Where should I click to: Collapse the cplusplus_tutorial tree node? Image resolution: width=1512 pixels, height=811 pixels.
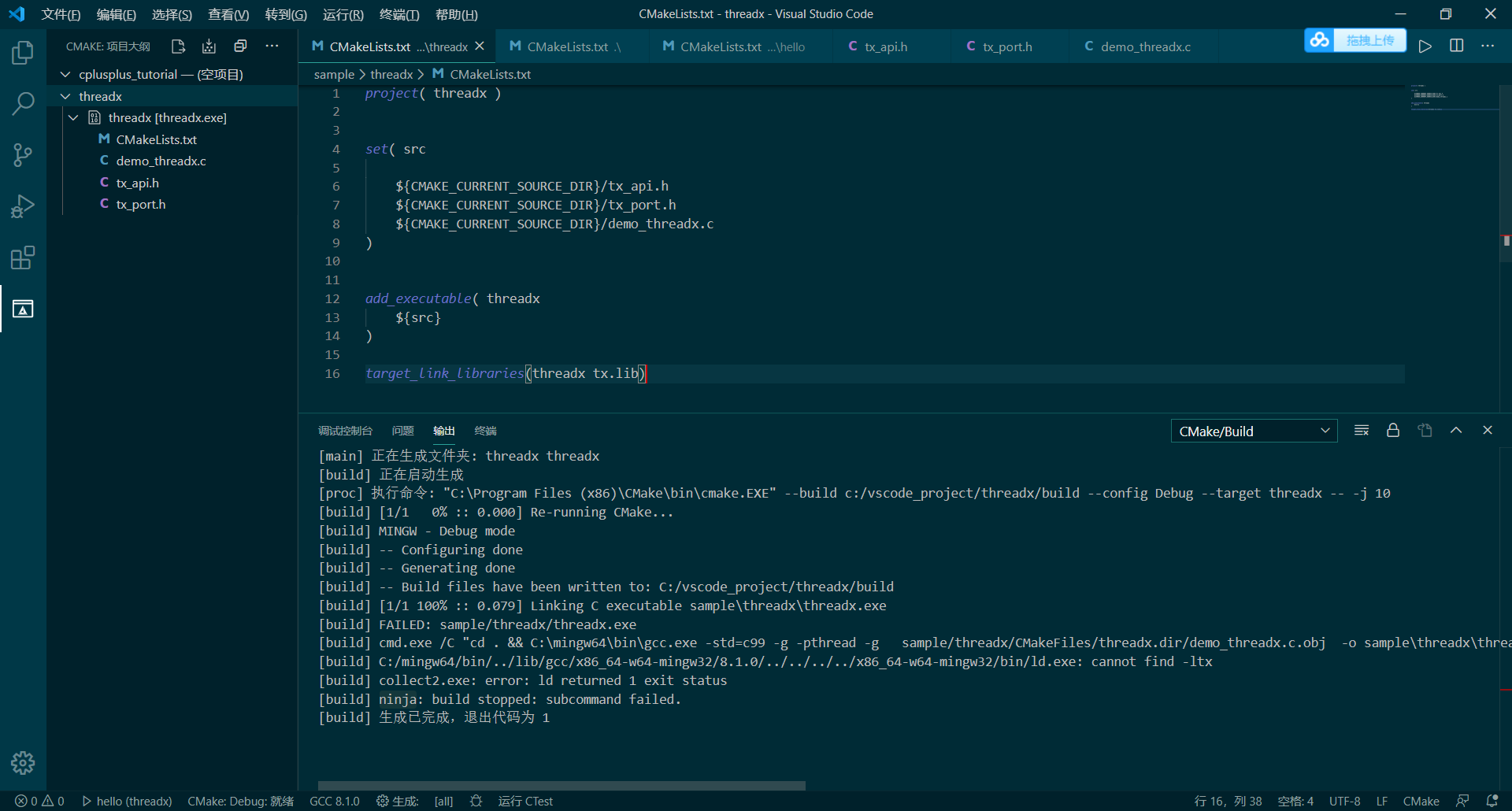coord(66,74)
